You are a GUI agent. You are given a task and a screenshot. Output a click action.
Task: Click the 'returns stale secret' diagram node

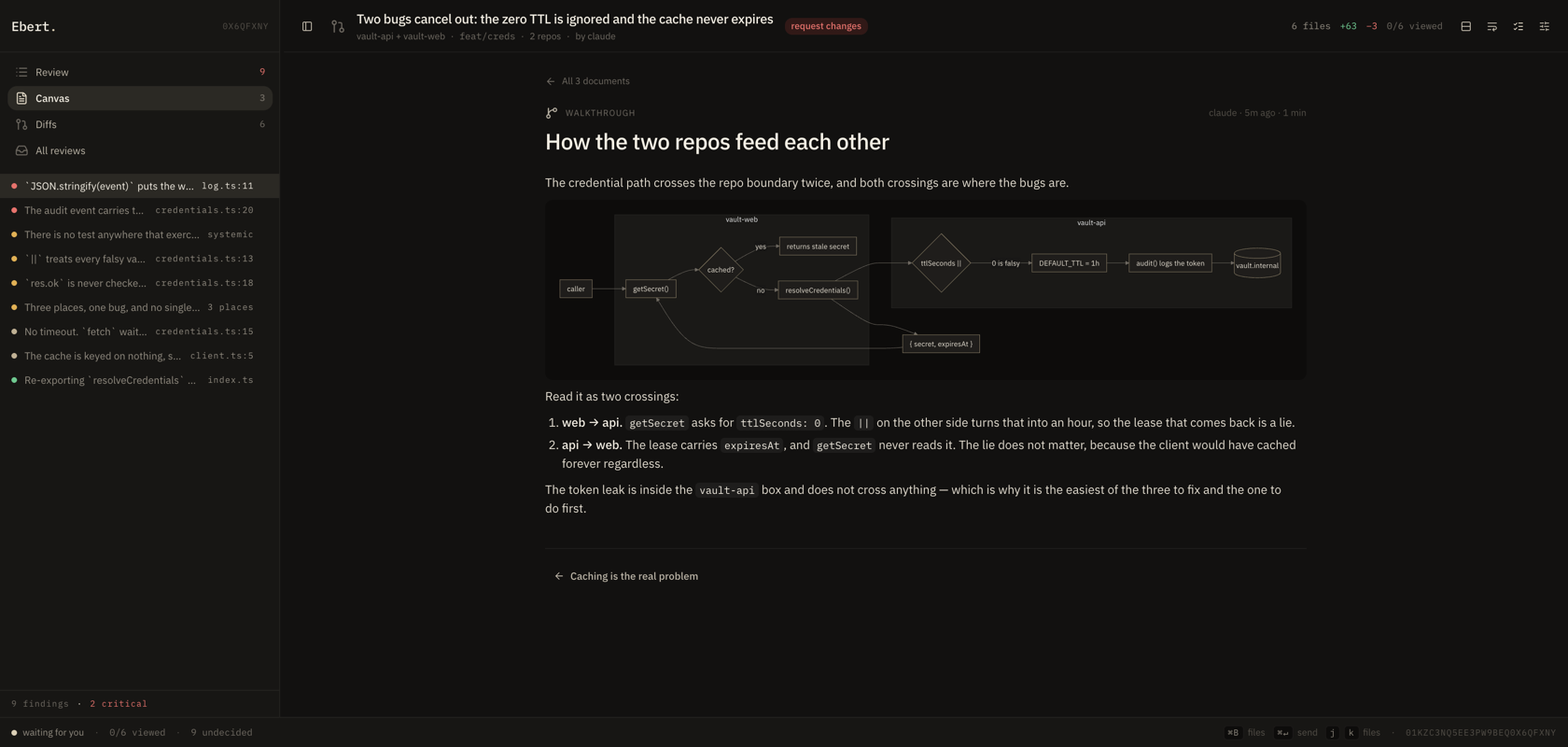pyautogui.click(x=818, y=247)
